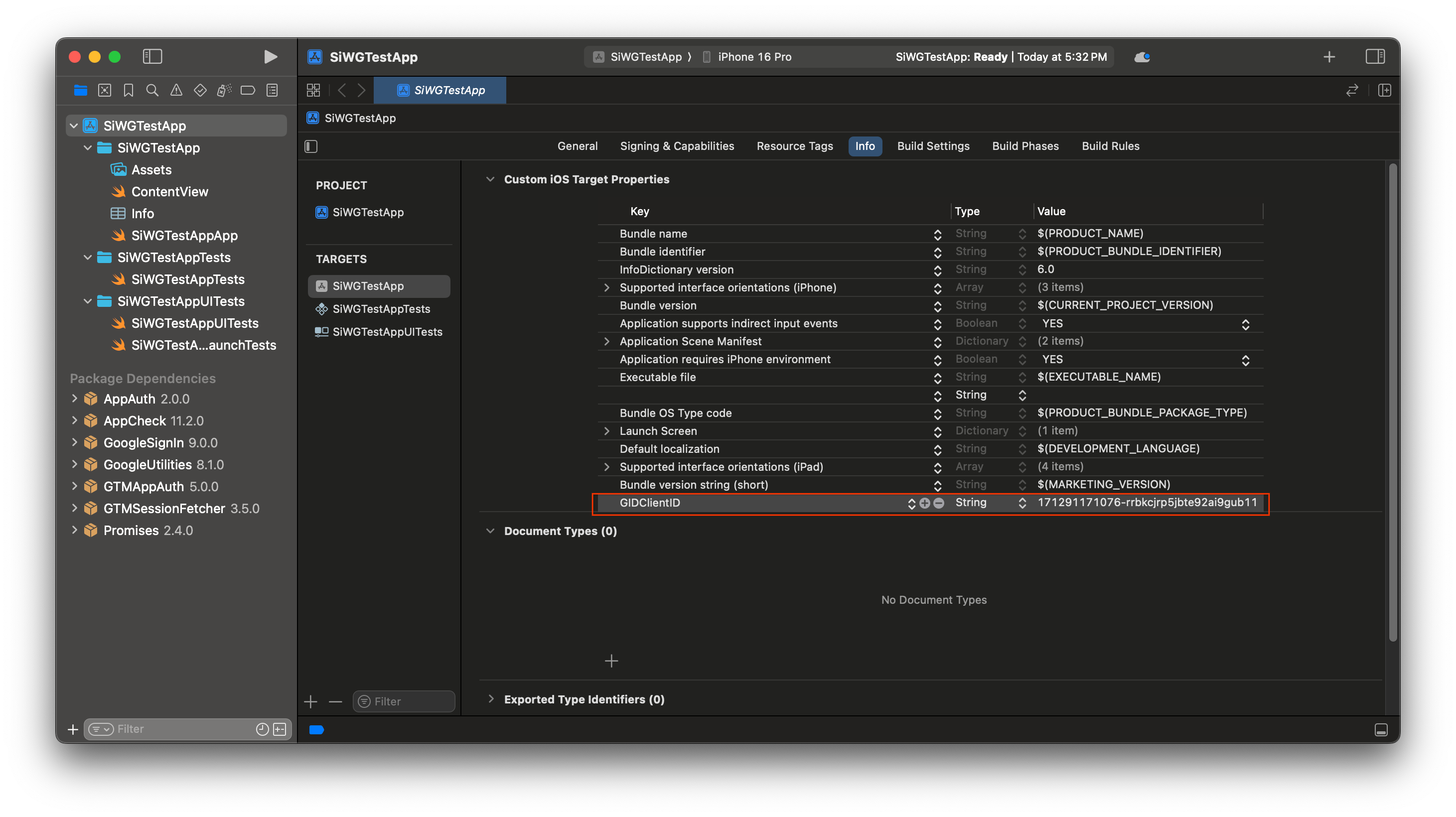Open the Find navigator magnifier icon
Image resolution: width=1456 pixels, height=817 pixels.
pos(152,90)
